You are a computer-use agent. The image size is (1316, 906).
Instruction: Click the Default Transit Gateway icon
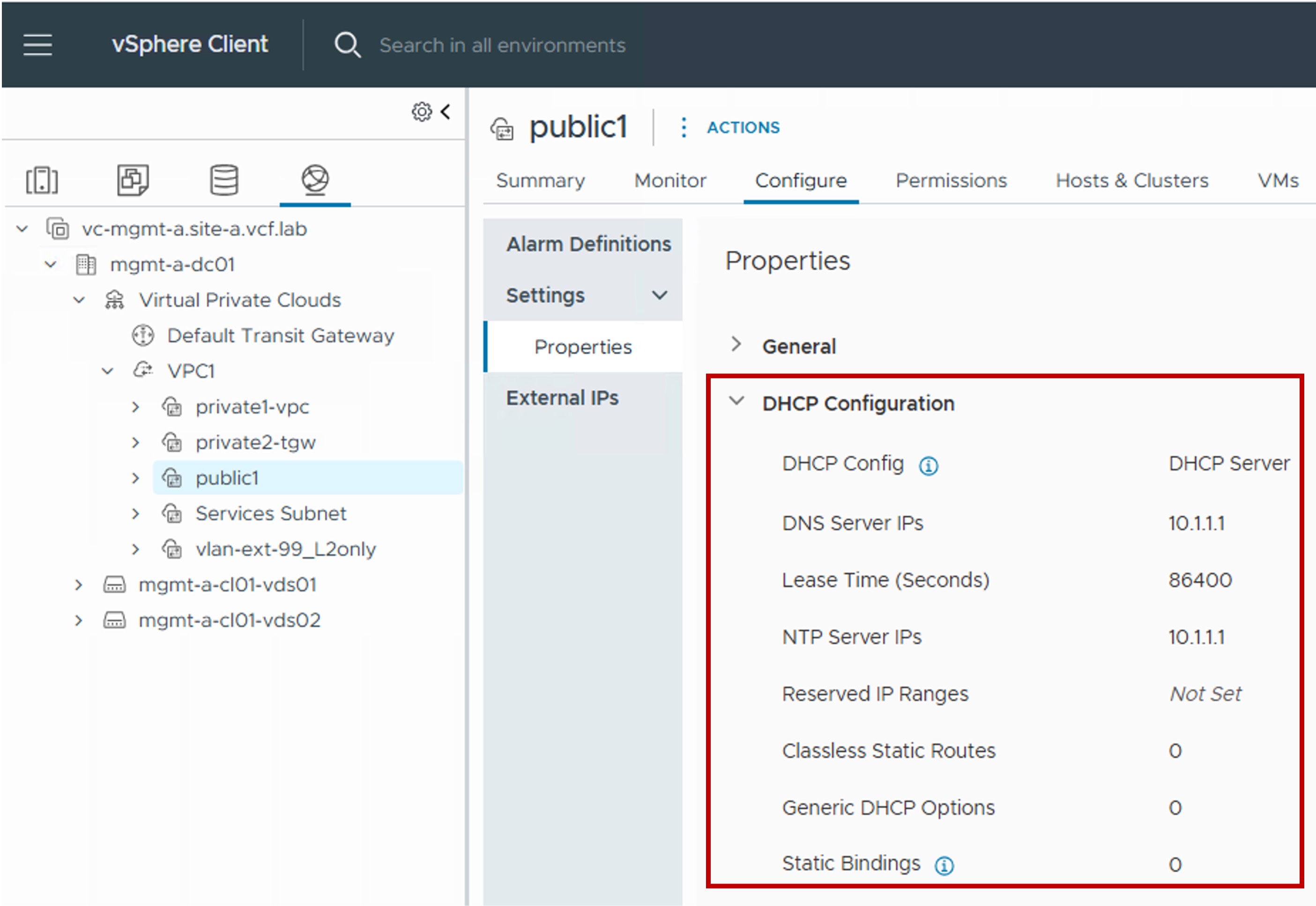[x=142, y=335]
